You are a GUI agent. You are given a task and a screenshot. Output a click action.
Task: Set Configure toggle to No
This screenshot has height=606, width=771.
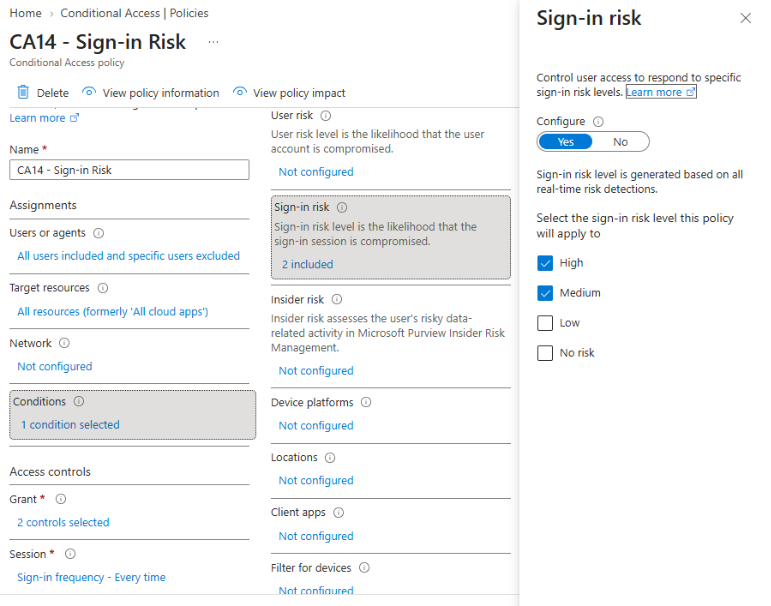coord(620,142)
